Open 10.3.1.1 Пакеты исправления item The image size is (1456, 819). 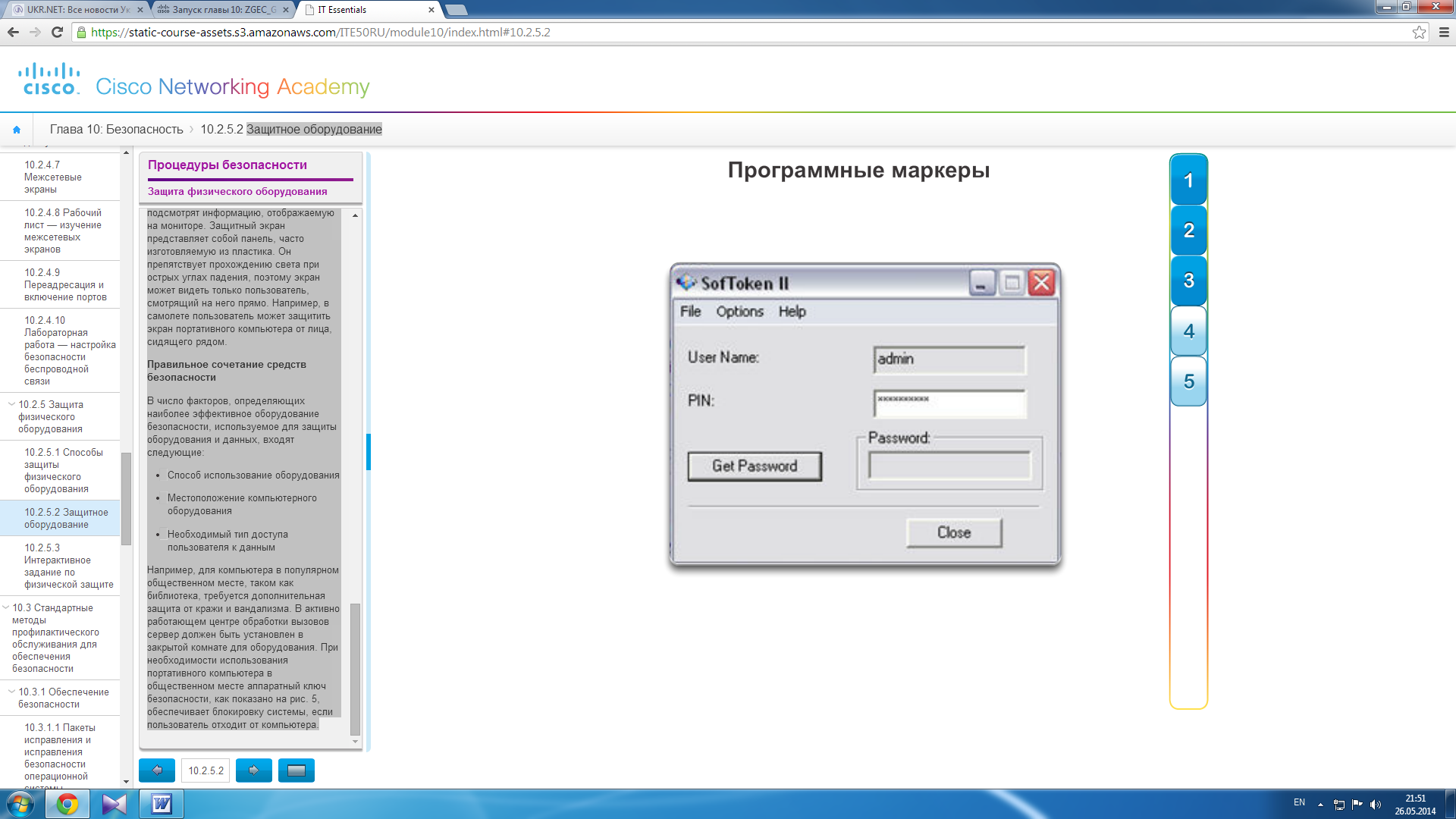59,752
